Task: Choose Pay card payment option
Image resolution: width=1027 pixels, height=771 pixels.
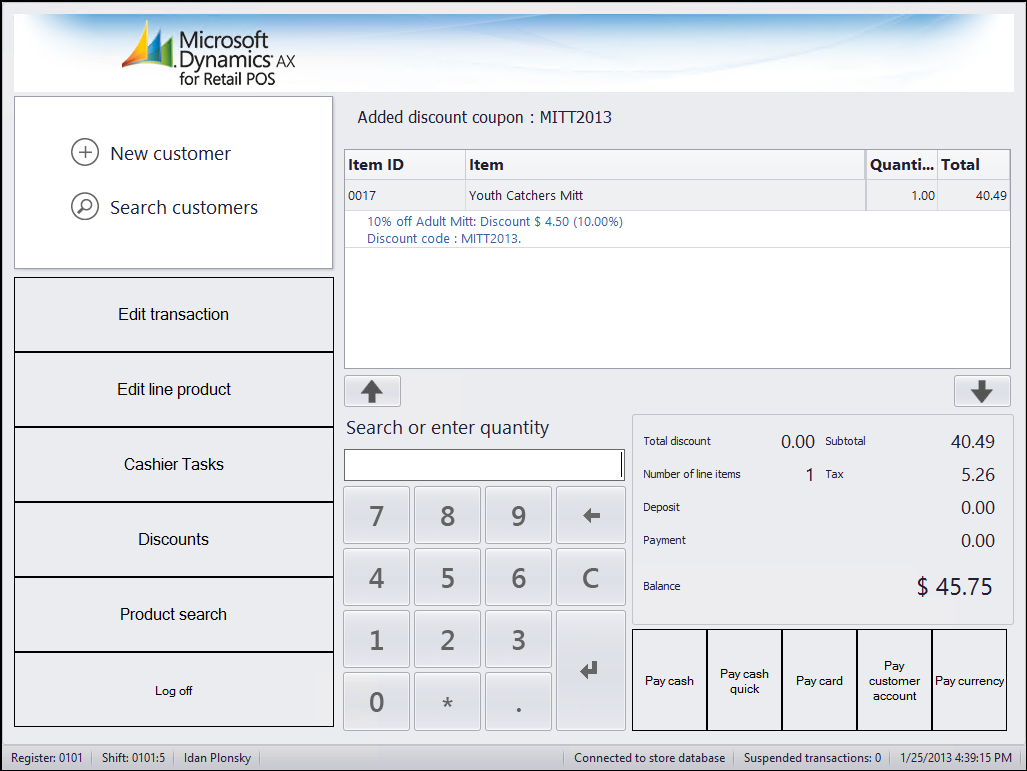Action: (x=819, y=680)
